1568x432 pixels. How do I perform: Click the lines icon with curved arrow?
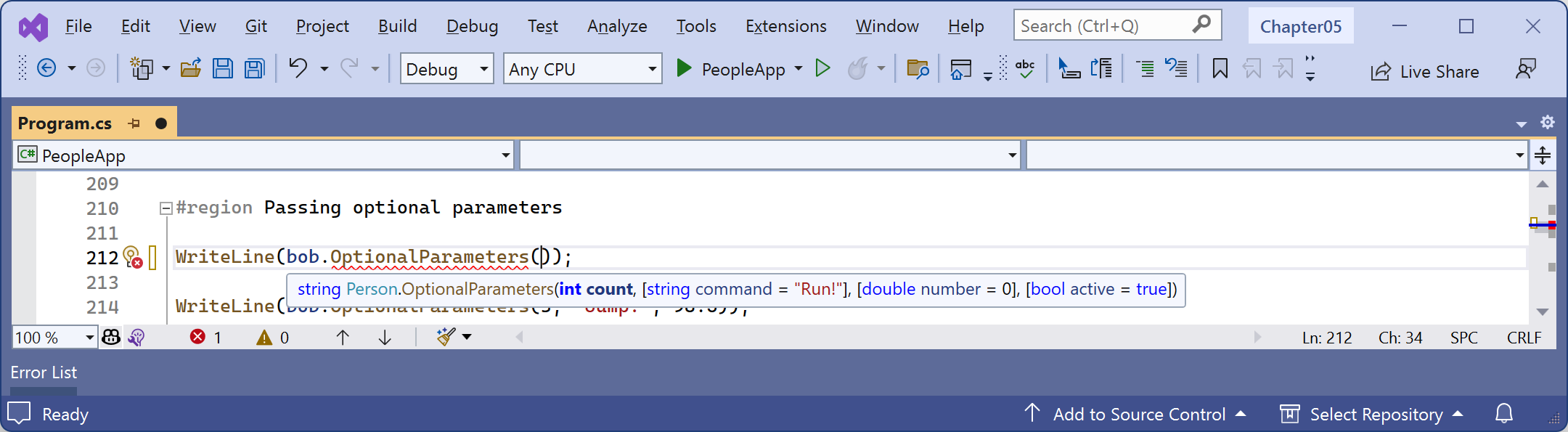[1176, 69]
